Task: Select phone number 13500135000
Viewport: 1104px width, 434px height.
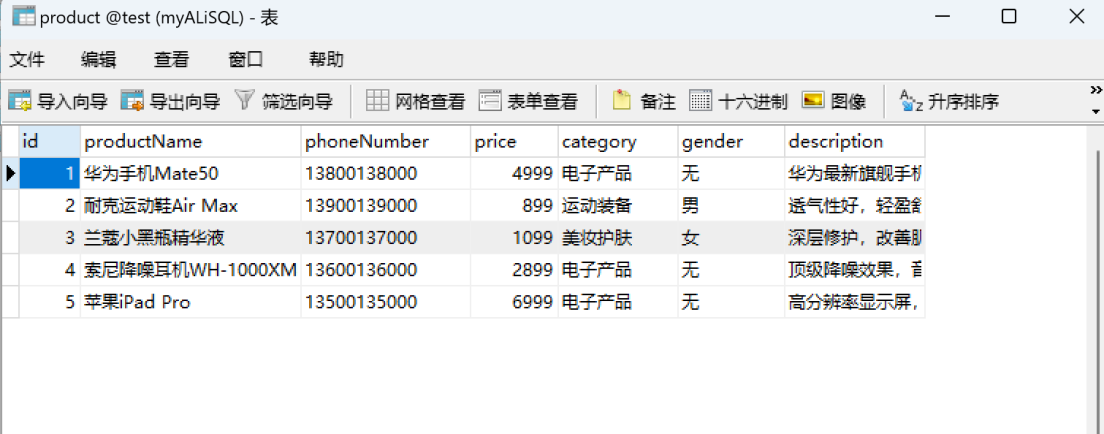Action: (x=386, y=302)
